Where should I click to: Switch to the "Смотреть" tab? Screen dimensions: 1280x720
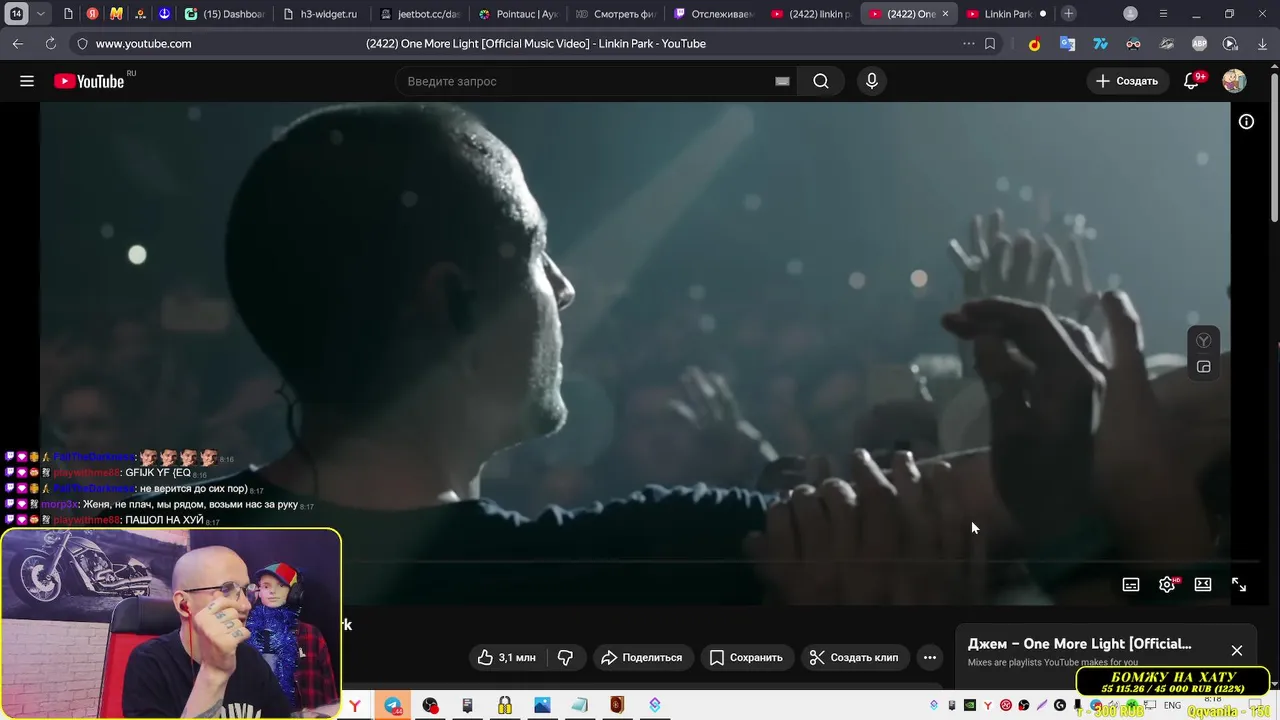pos(615,14)
